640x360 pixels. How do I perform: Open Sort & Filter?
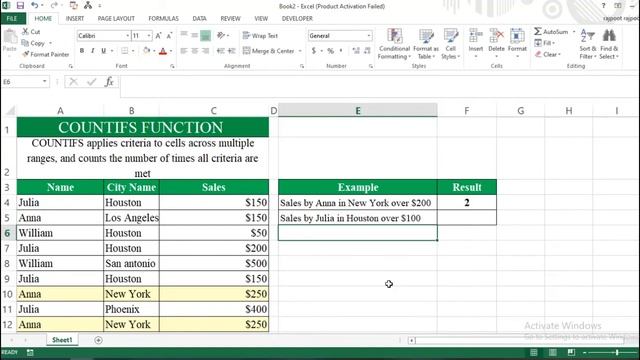point(588,44)
